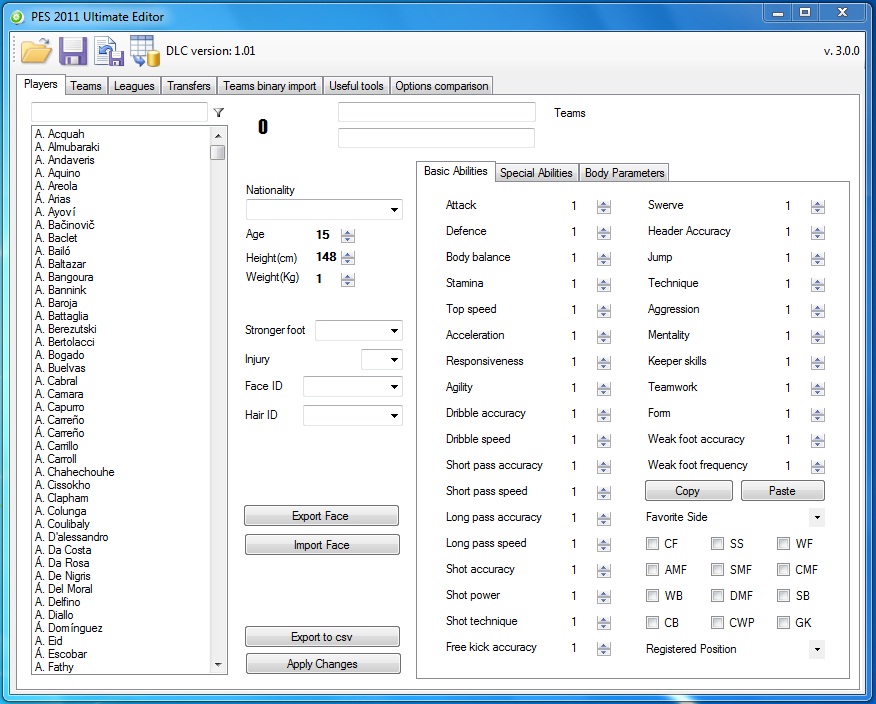The width and height of the screenshot is (876, 704).
Task: Adjust the Age spinner
Action: (x=347, y=235)
